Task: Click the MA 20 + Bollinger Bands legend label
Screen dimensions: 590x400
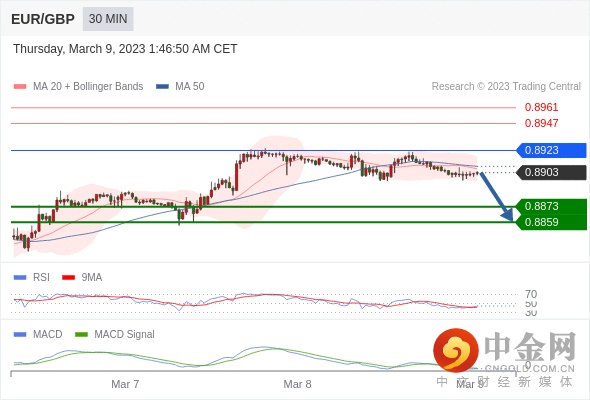Action: 88,87
